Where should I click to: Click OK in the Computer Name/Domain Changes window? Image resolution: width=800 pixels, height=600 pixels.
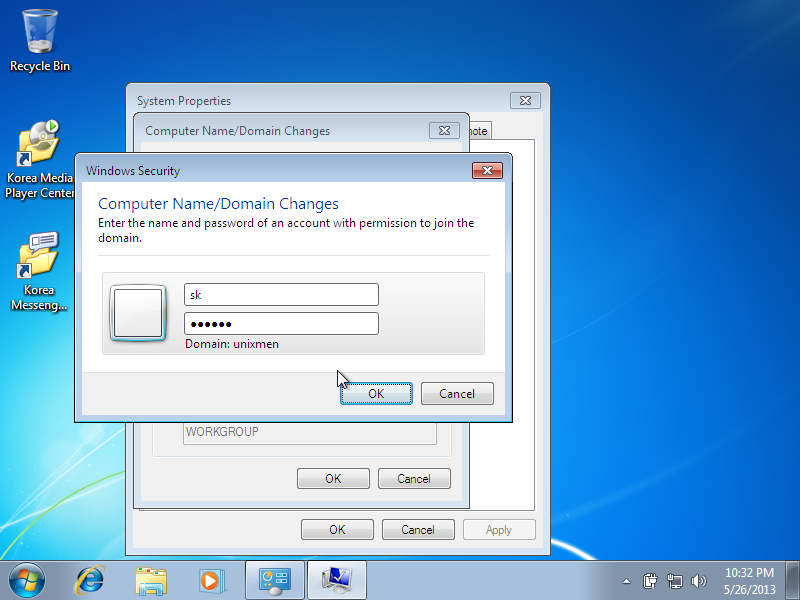(333, 479)
